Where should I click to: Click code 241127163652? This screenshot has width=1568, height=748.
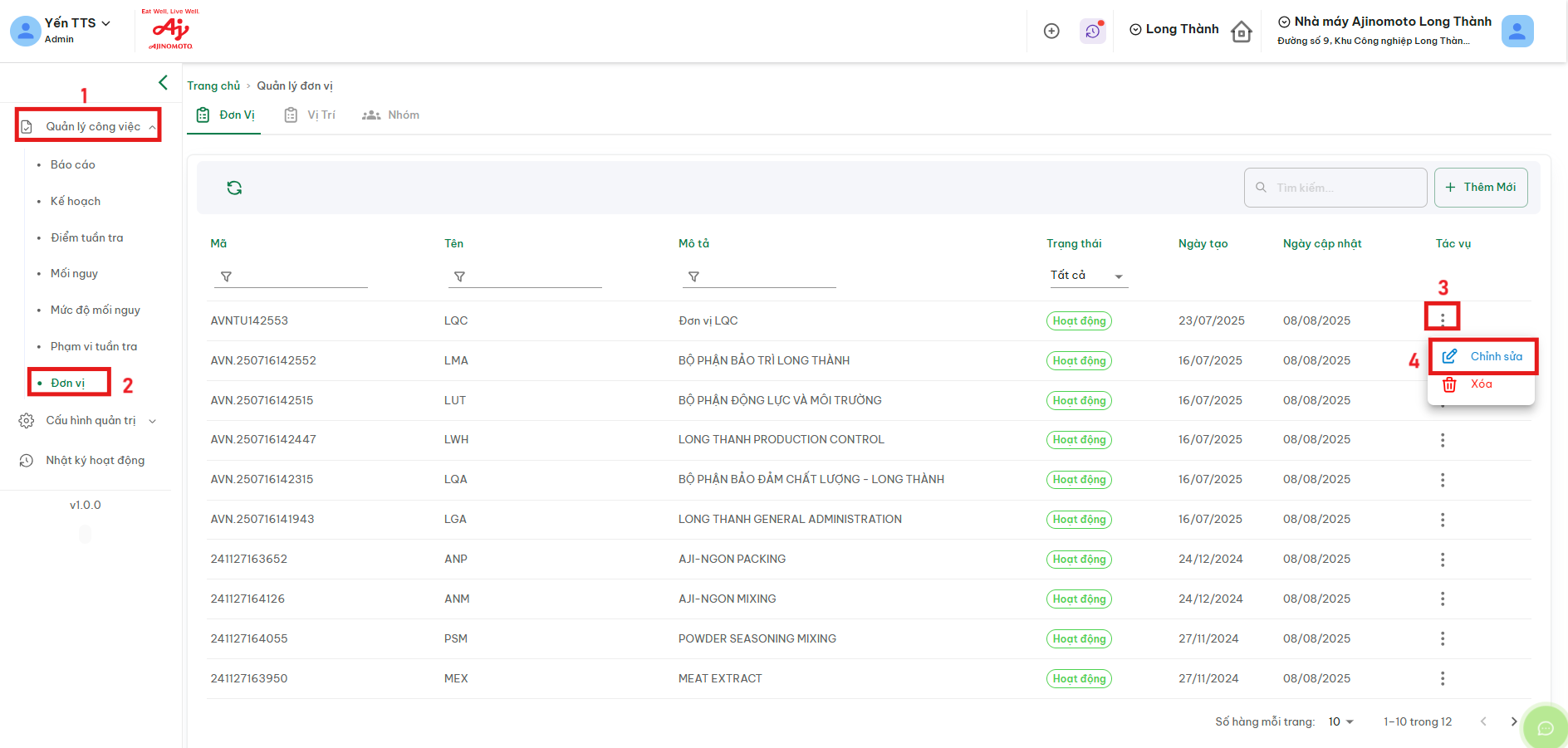point(249,559)
